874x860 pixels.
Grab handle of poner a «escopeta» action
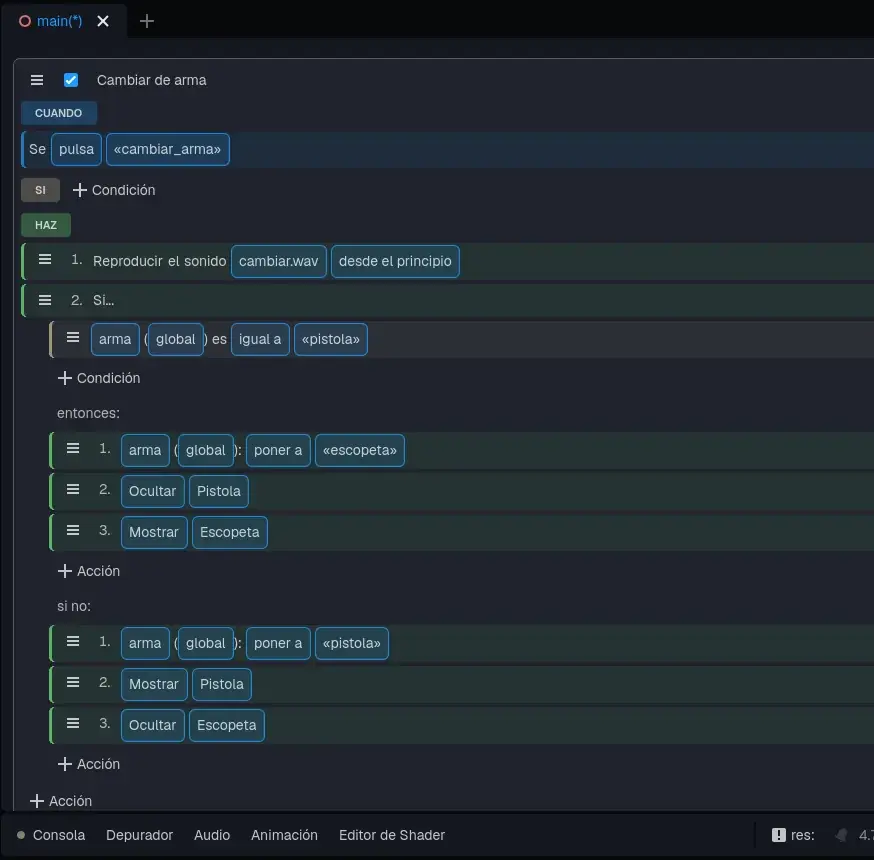pos(73,449)
